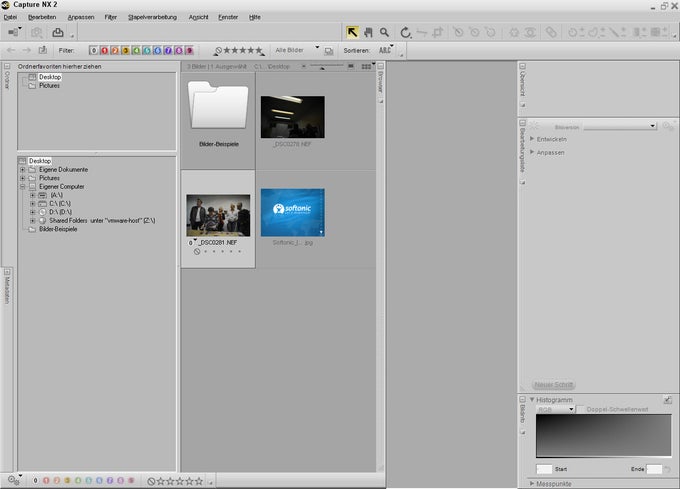This screenshot has height=489, width=680.
Task: Click the thumbnail size slider
Action: coord(327,66)
